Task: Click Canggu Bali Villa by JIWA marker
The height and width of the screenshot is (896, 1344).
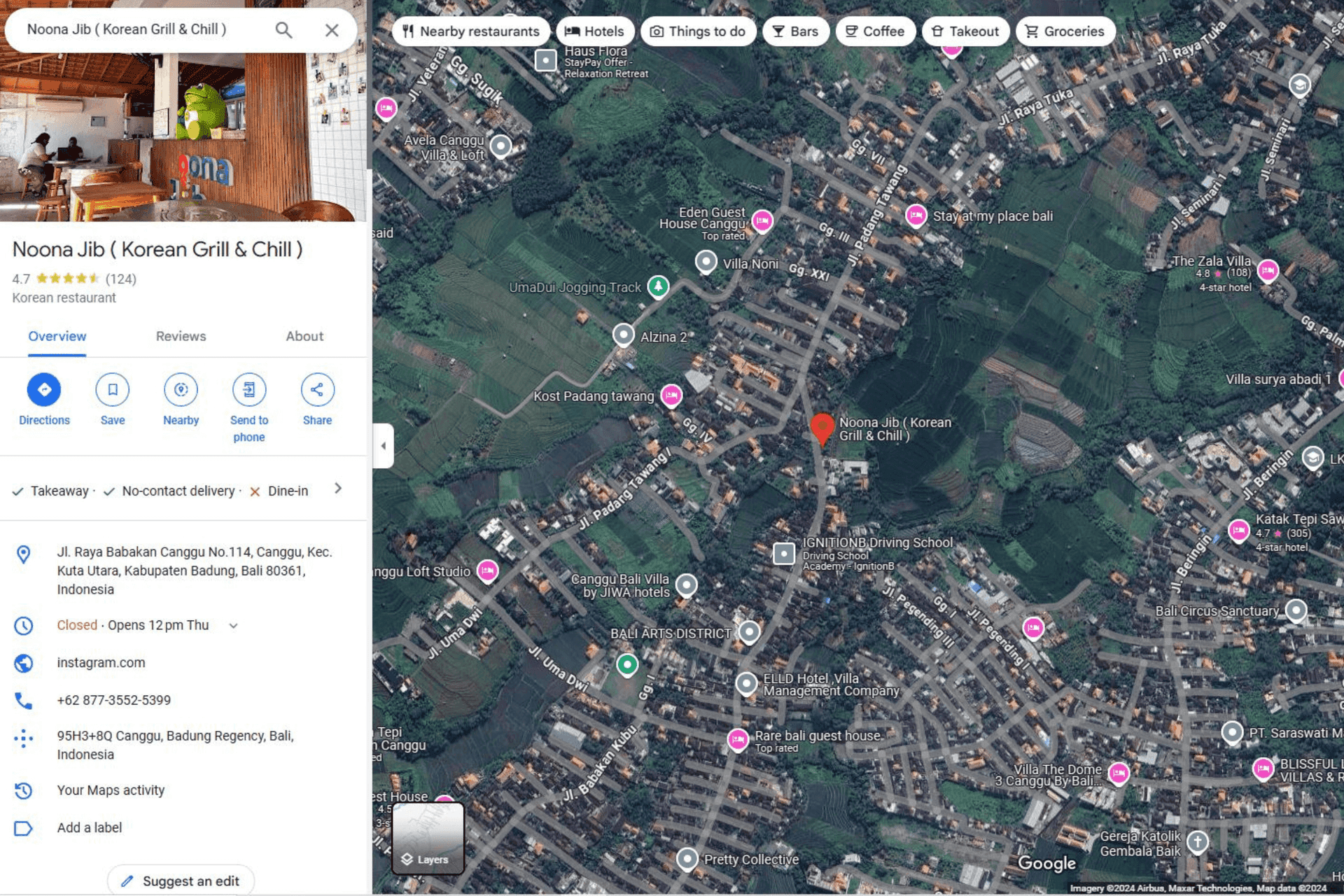Action: [x=687, y=584]
